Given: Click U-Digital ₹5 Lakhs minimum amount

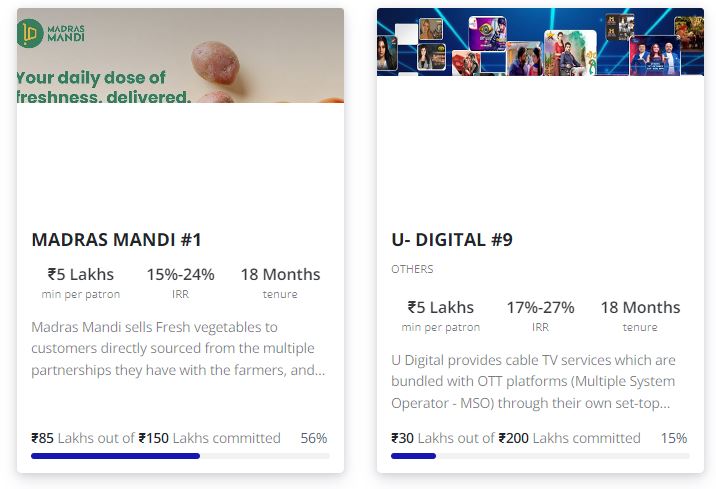Looking at the screenshot, I should (441, 307).
